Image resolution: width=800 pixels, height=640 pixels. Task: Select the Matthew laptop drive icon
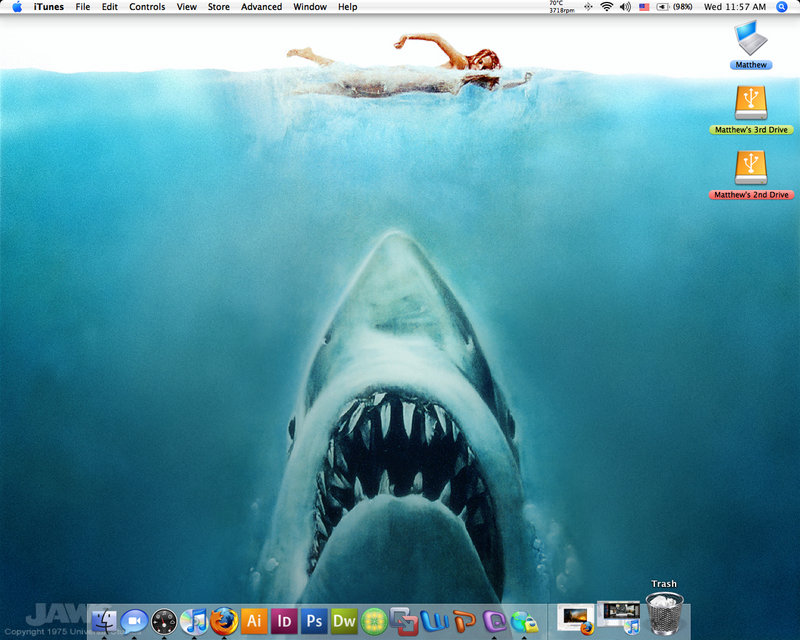pyautogui.click(x=751, y=38)
